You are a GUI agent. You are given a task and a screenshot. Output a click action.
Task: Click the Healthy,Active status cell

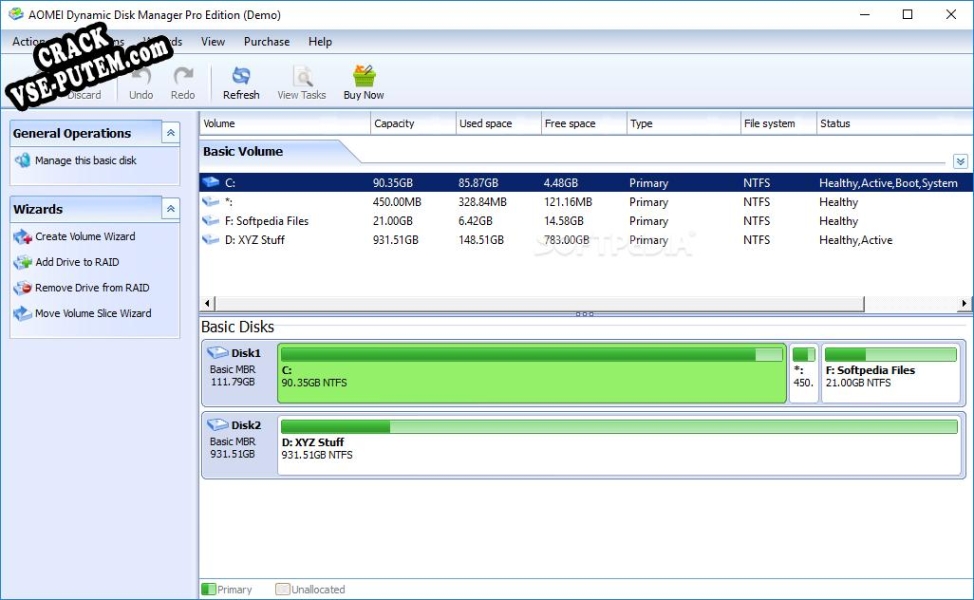click(x=855, y=240)
